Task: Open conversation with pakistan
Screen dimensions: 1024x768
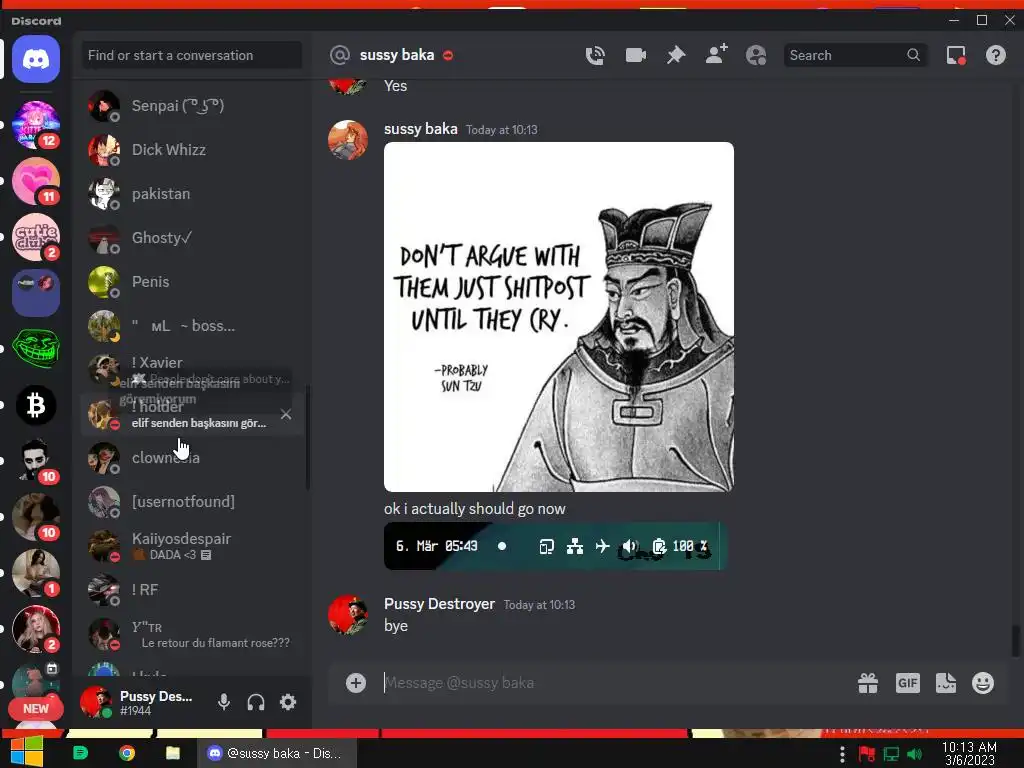Action: point(191,194)
